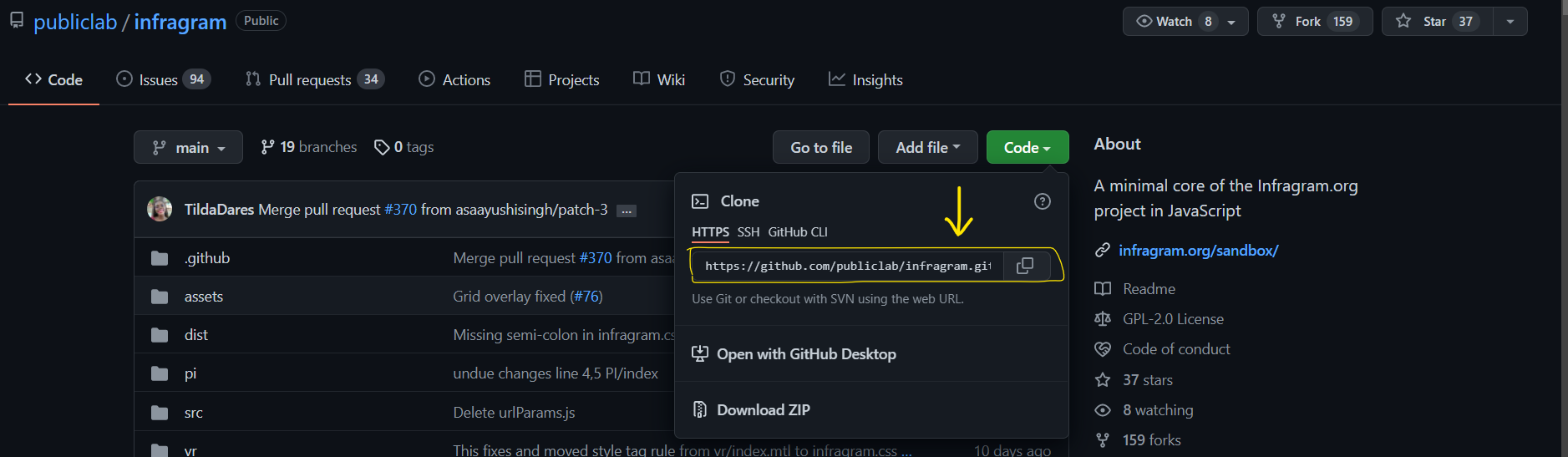This screenshot has height=457, width=1568.
Task: Open the Pull requests tab
Action: [314, 80]
